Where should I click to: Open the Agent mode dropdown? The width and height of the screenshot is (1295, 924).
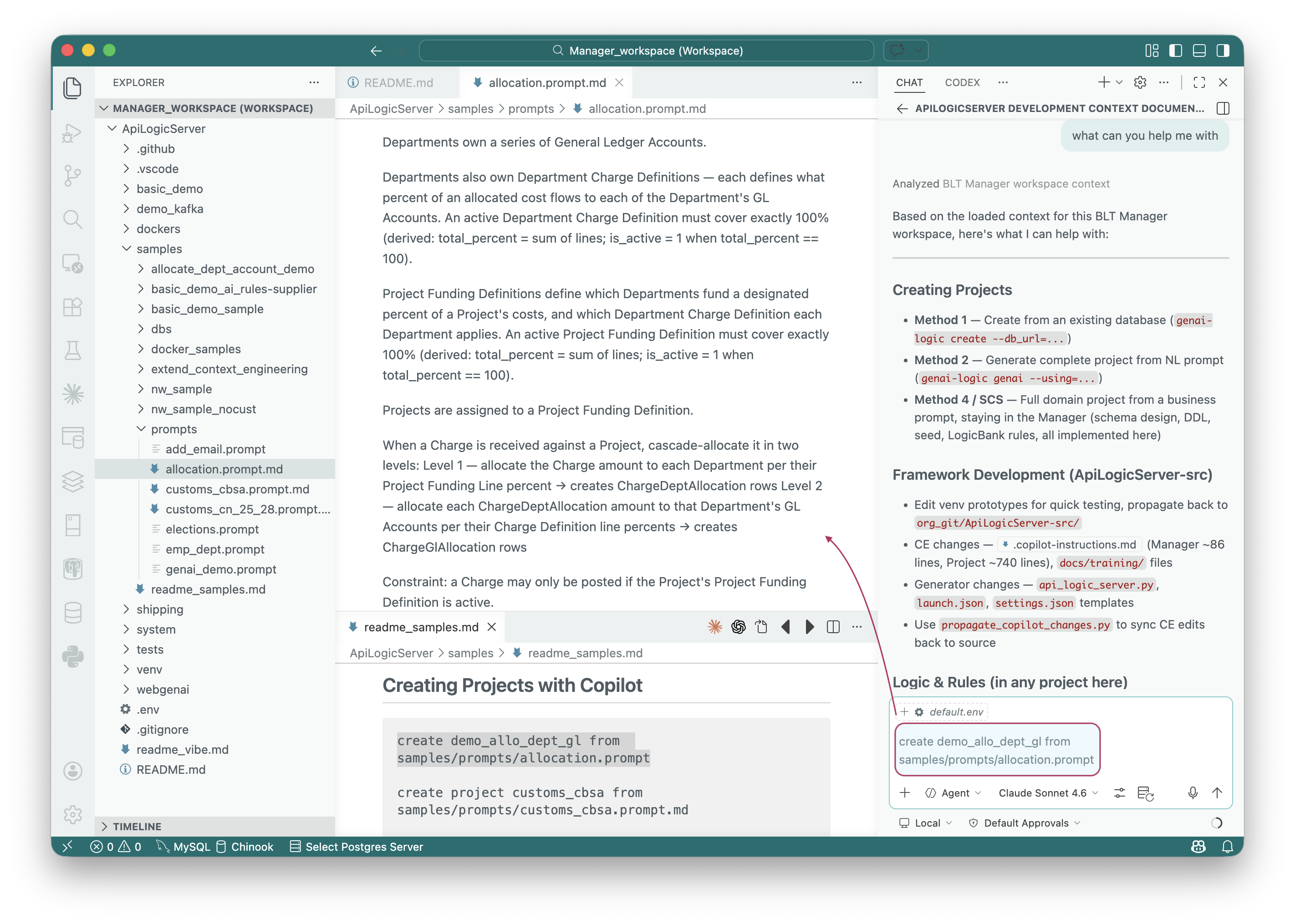click(x=953, y=792)
